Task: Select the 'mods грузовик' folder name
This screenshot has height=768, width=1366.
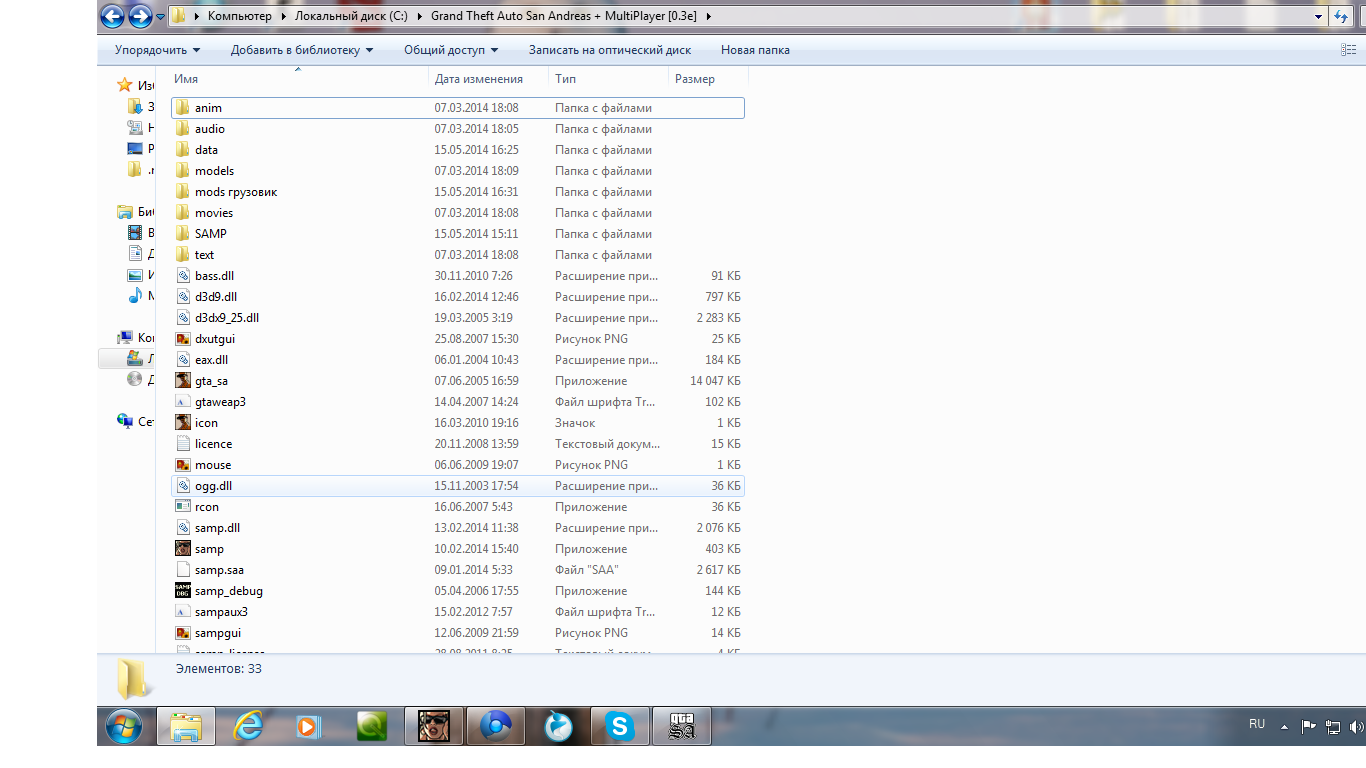Action: 236,192
